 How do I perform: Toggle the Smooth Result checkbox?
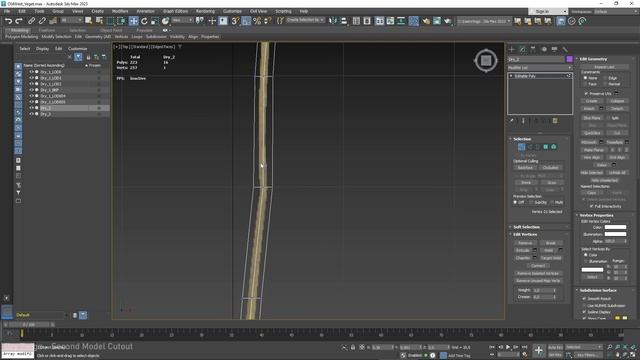tap(584, 299)
